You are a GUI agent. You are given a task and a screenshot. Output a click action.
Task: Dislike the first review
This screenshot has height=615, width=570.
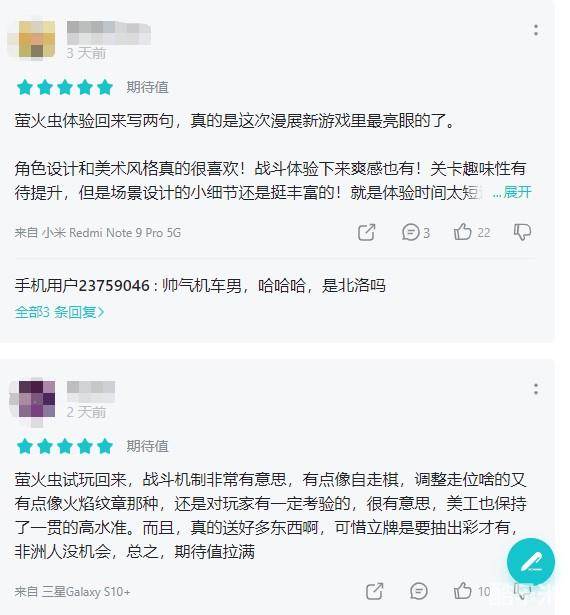[x=522, y=232]
